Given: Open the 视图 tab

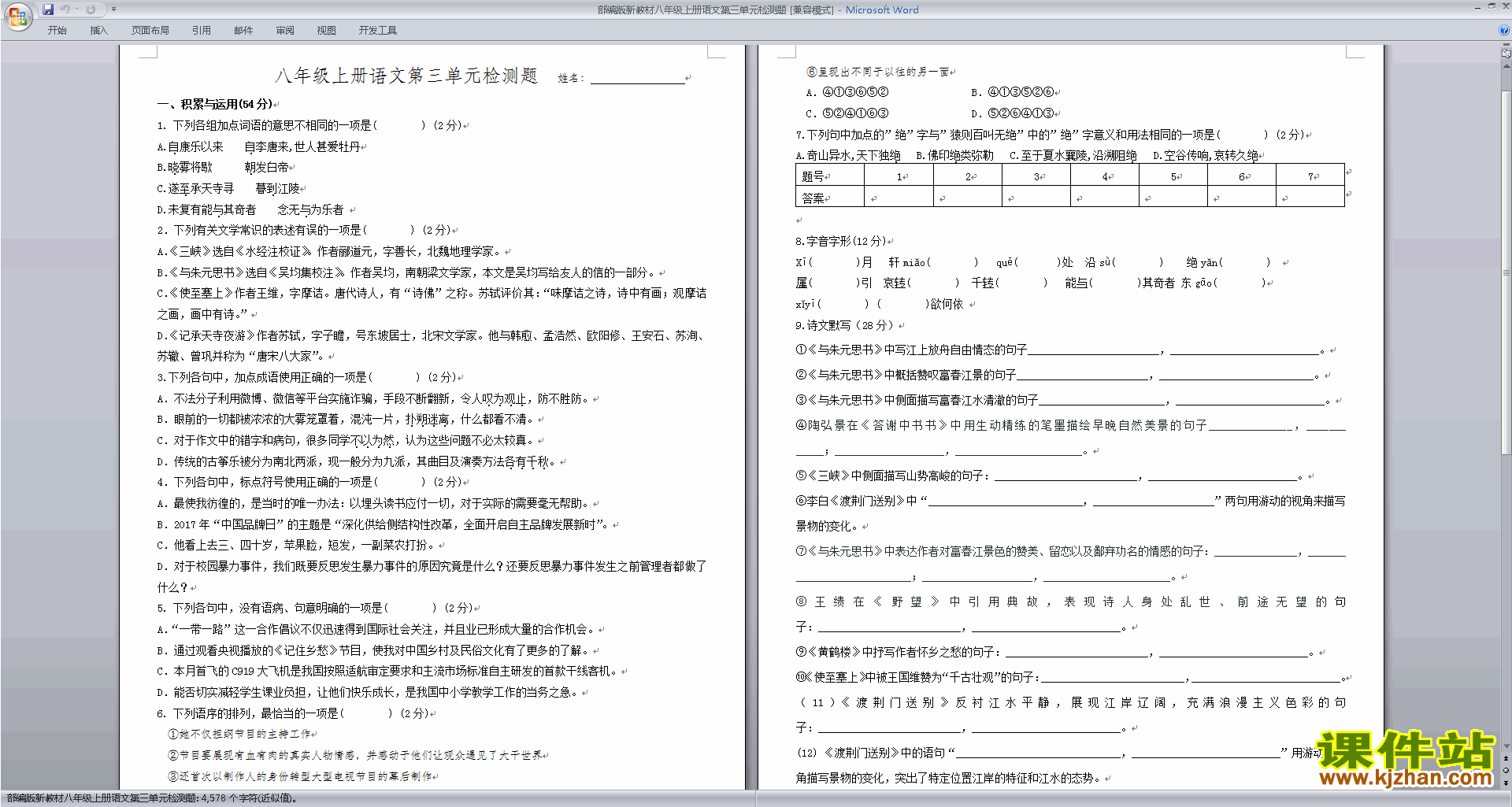Looking at the screenshot, I should [x=327, y=31].
